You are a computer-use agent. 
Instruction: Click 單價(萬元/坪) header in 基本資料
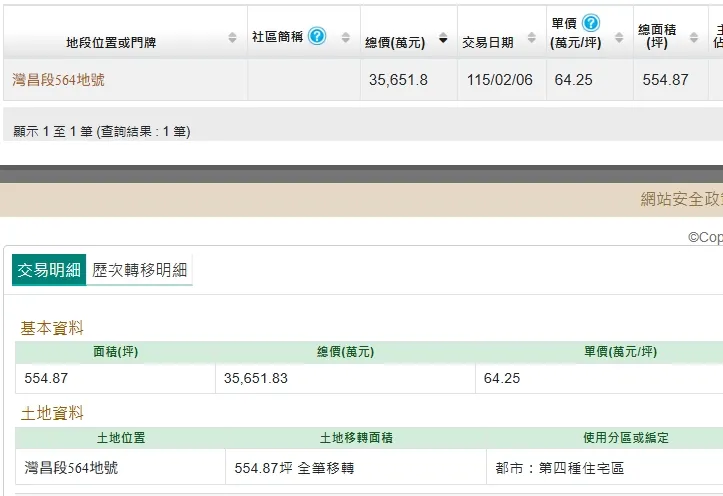pyautogui.click(x=620, y=352)
